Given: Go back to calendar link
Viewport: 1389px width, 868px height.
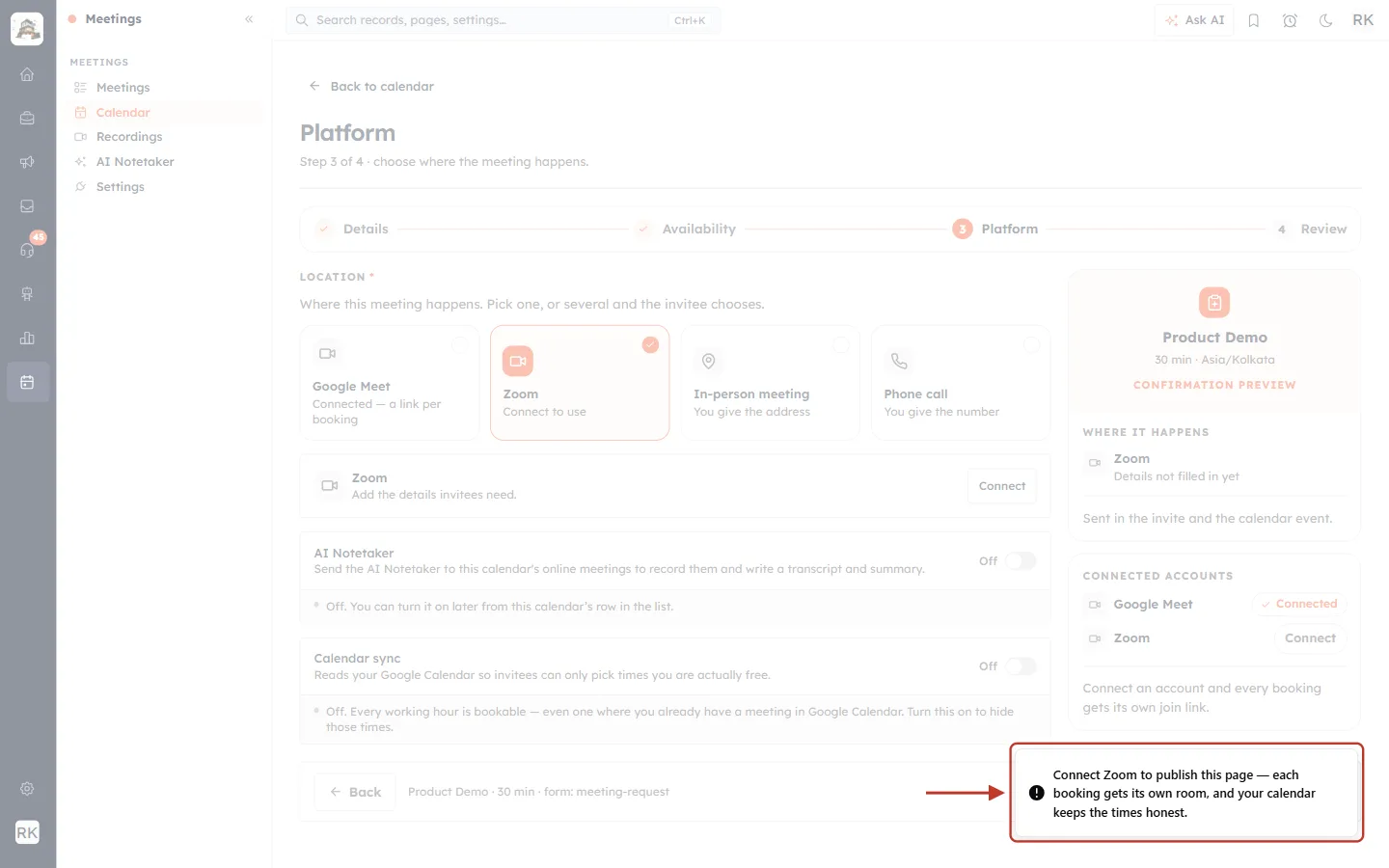Looking at the screenshot, I should [x=371, y=86].
